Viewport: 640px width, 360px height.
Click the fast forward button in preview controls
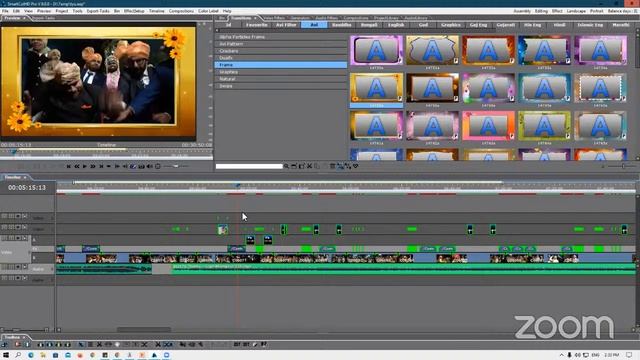pos(93,167)
